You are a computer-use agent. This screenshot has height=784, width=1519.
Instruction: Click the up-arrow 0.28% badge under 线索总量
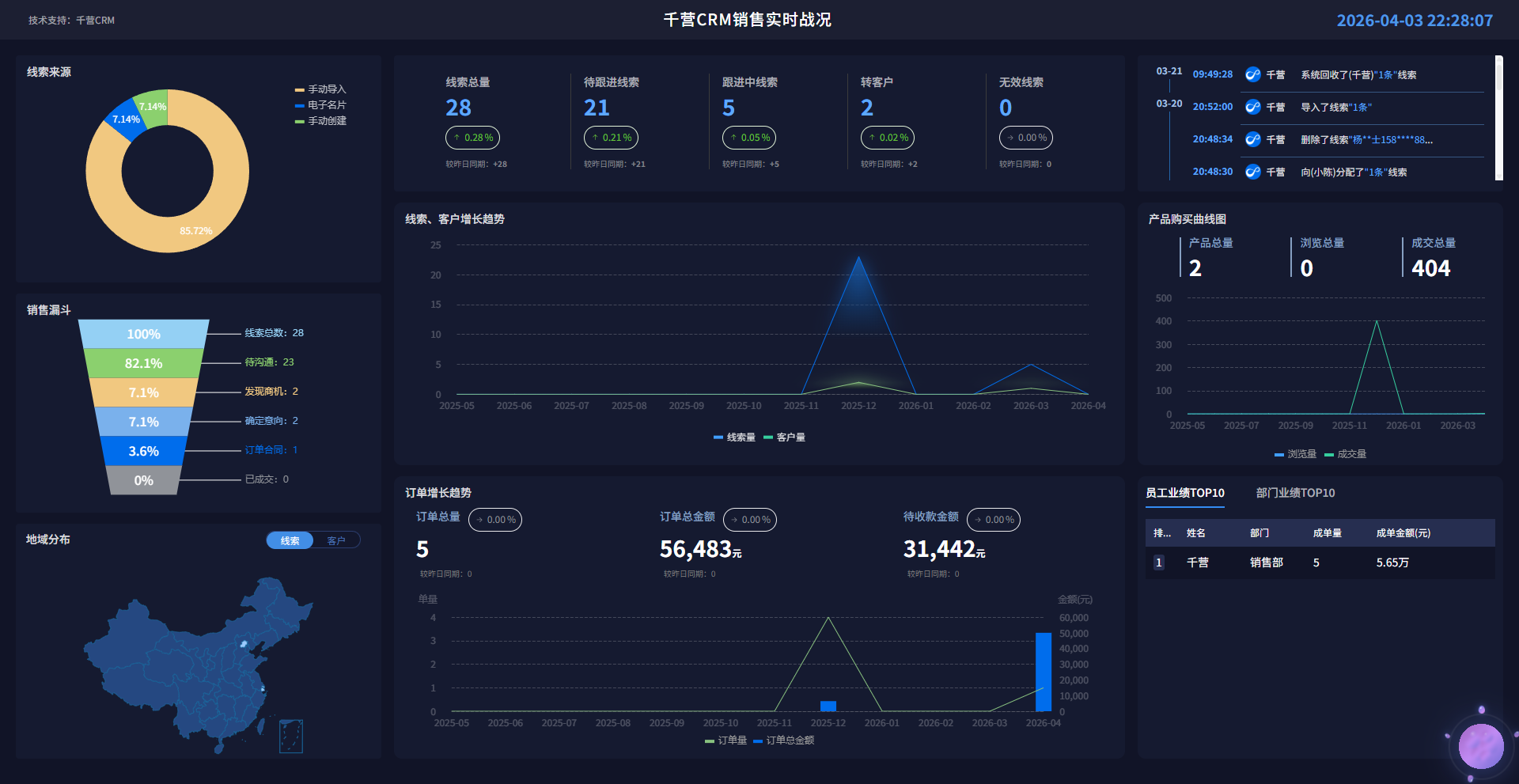472,138
